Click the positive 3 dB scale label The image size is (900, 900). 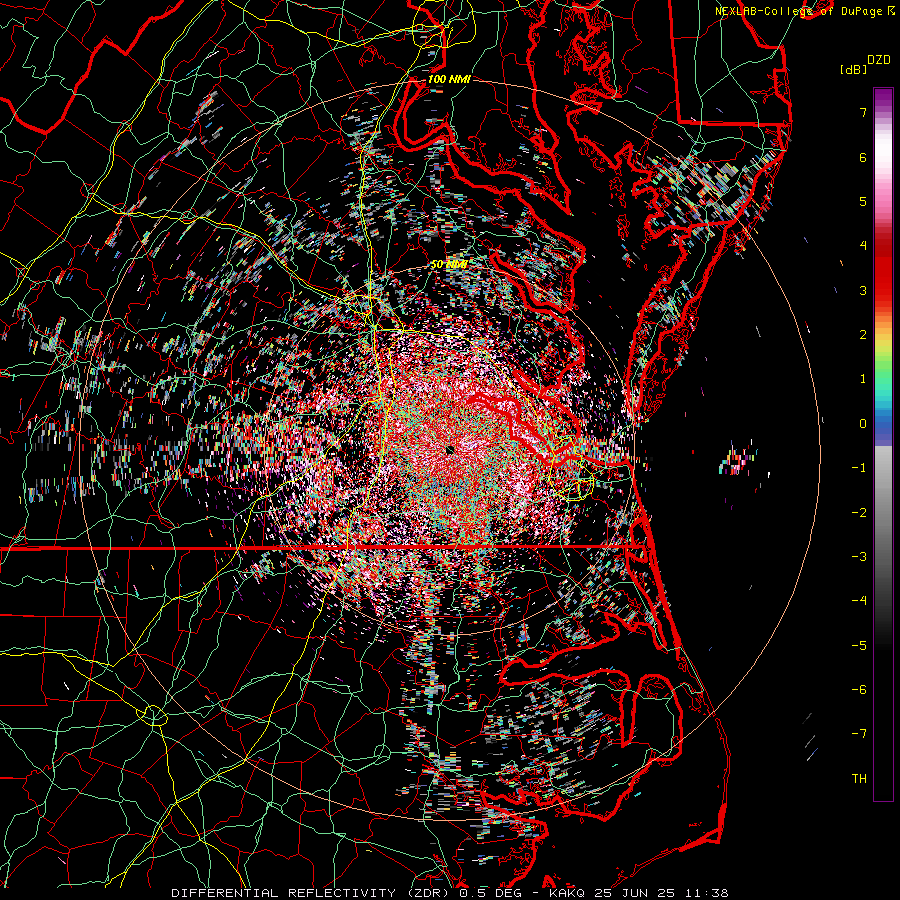point(863,290)
